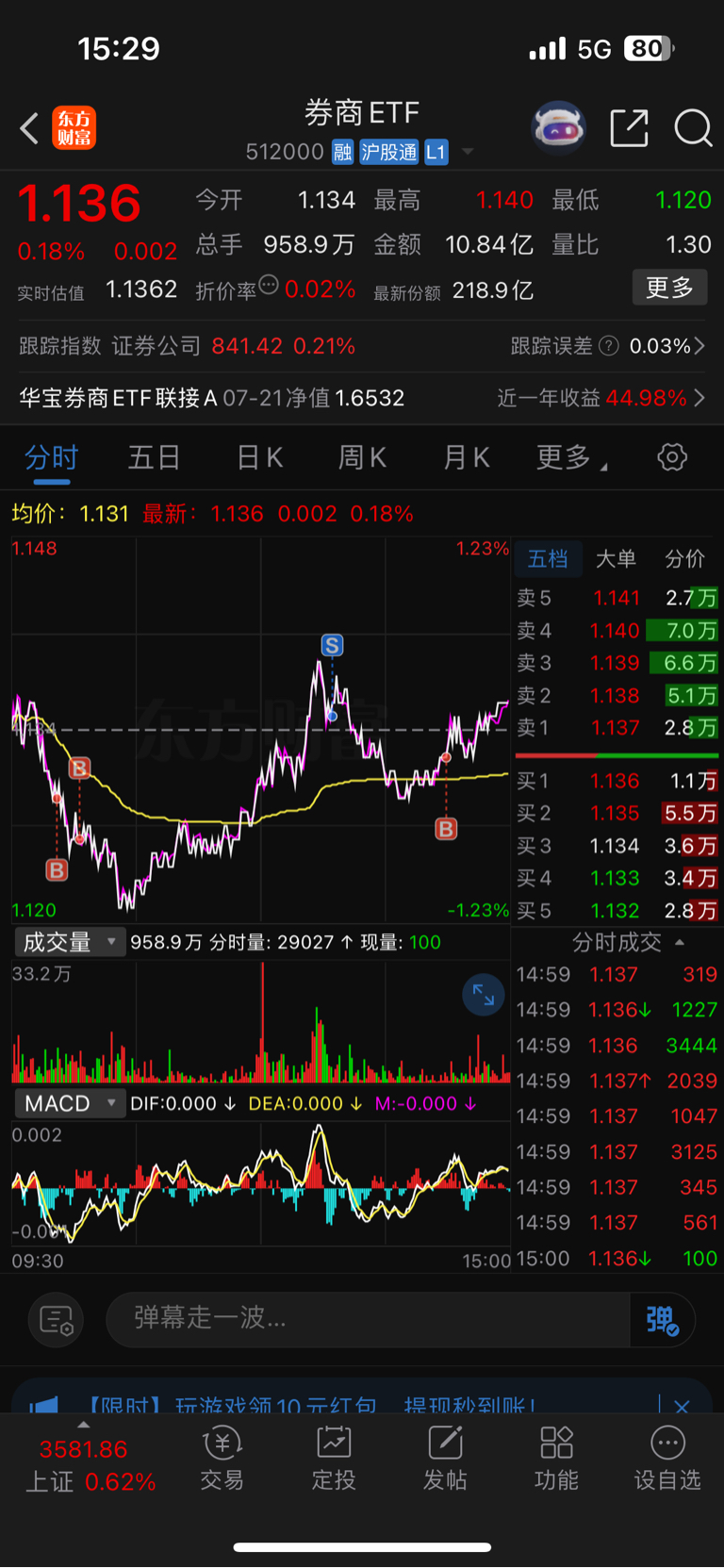
Task: Open the MACD indicator dropdown
Action: tap(69, 1103)
